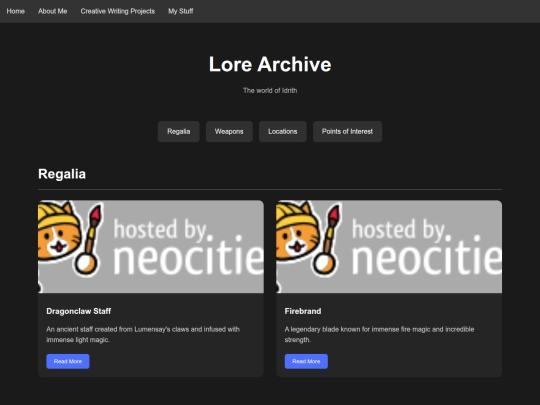Select the Weapons category button
Viewport: 540px width, 405px height.
click(229, 132)
